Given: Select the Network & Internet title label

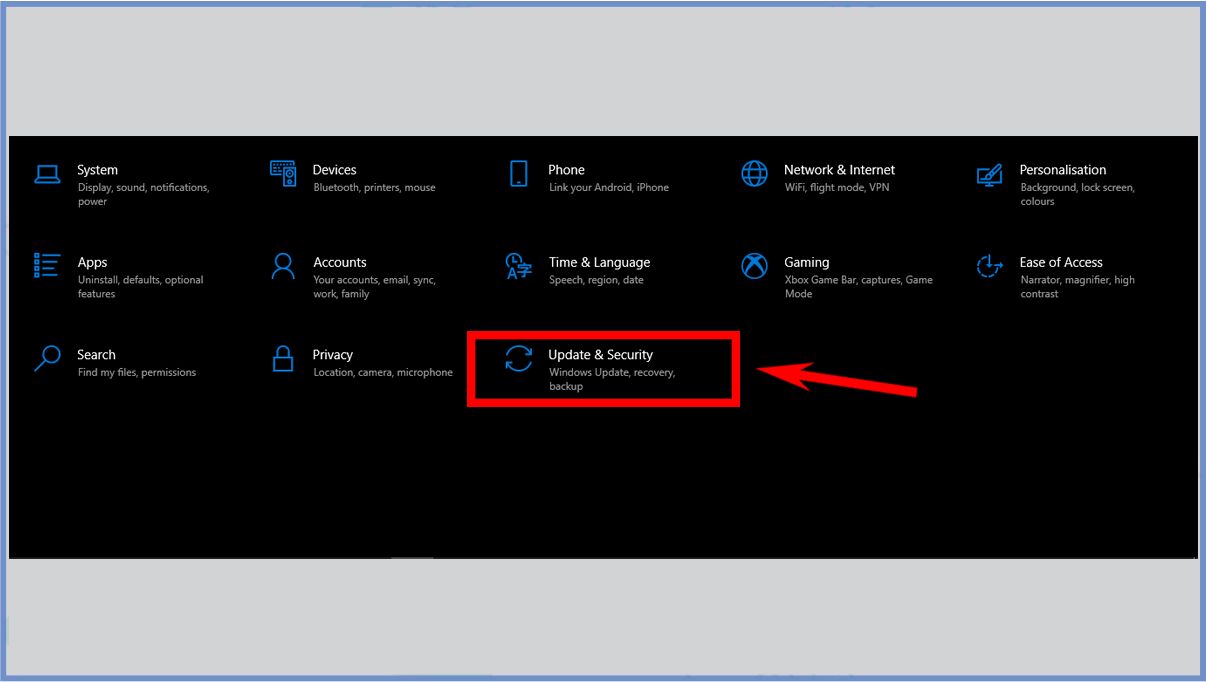Looking at the screenshot, I should tap(839, 170).
